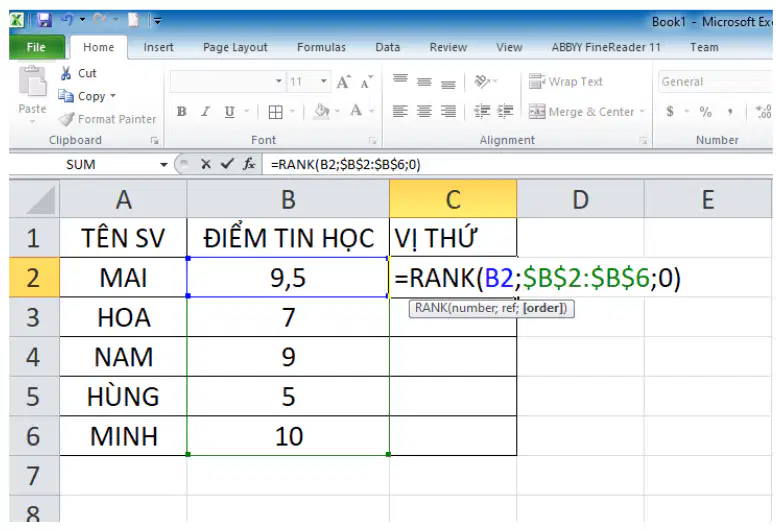The width and height of the screenshot is (776, 530).
Task: Open the Copy dropdown arrow
Action: coord(113,96)
